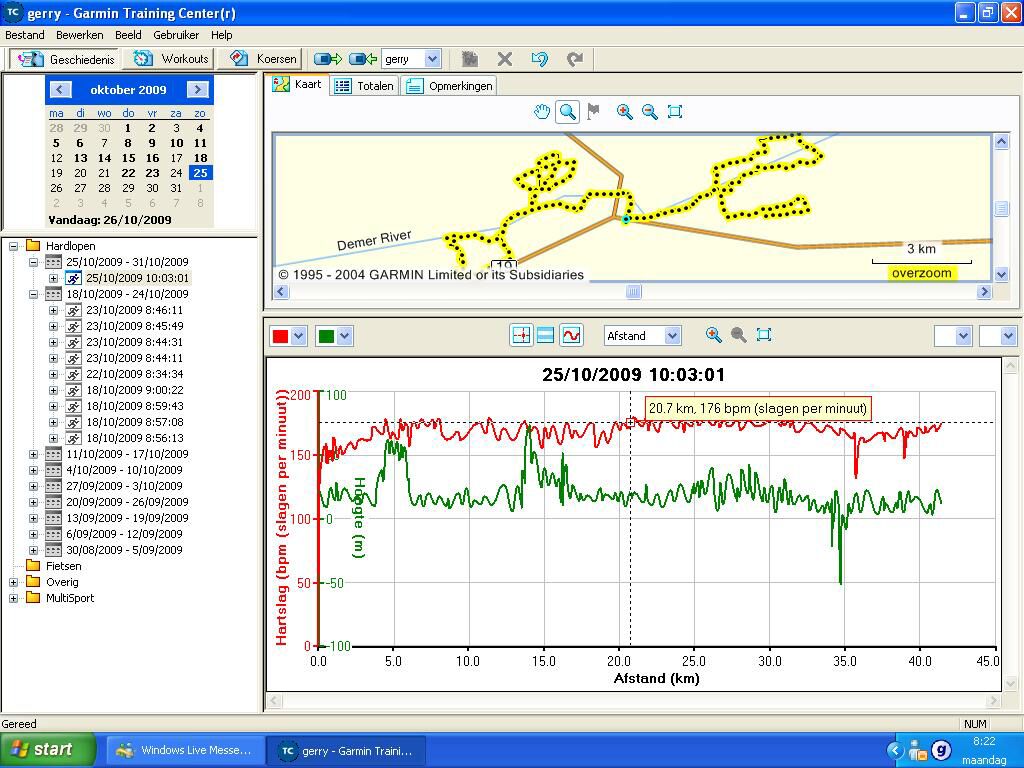
Task: Switch to the Totalen tab
Action: point(364,86)
